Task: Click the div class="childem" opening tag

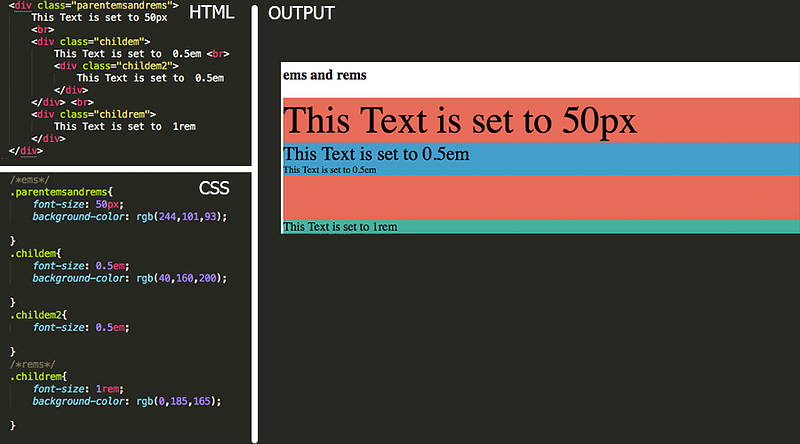Action: [91, 41]
